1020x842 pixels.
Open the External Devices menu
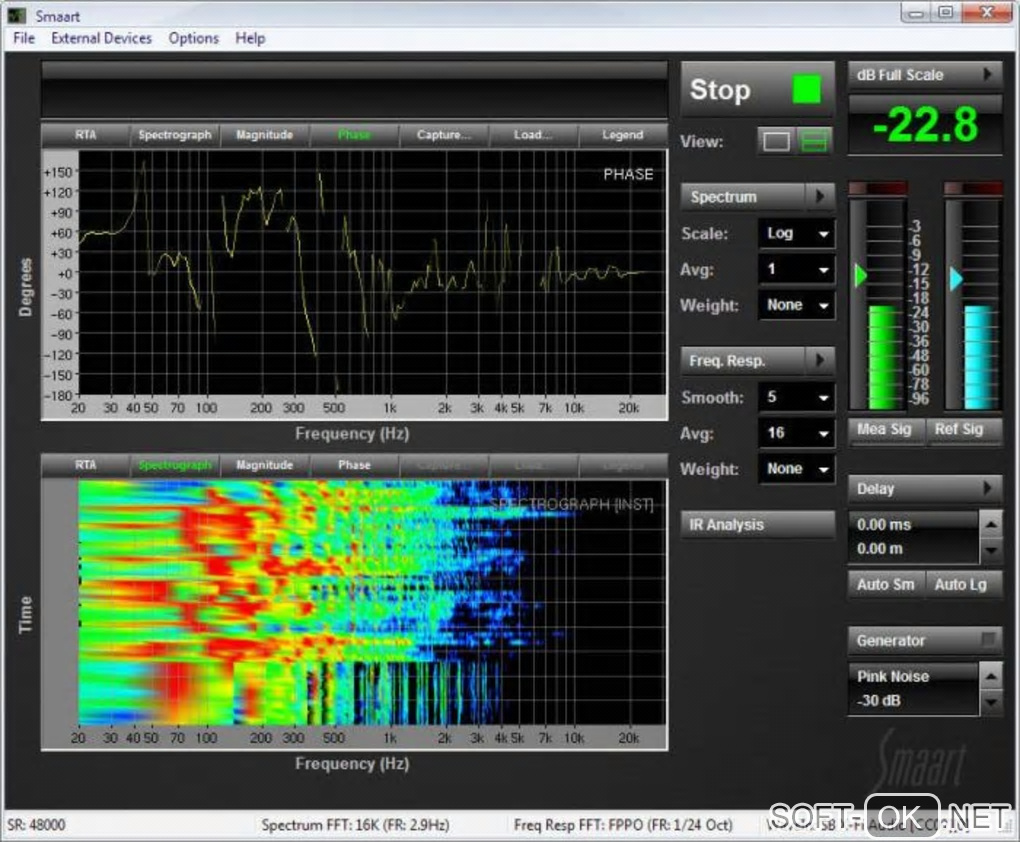pos(101,38)
